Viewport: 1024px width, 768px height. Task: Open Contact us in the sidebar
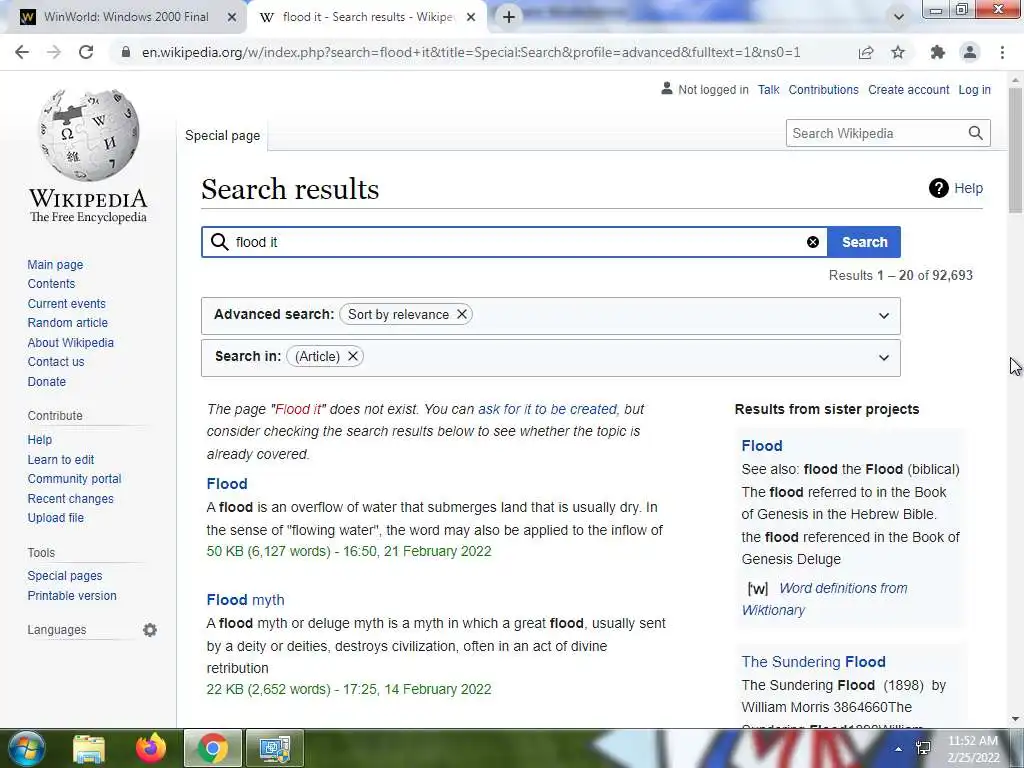coord(56,362)
